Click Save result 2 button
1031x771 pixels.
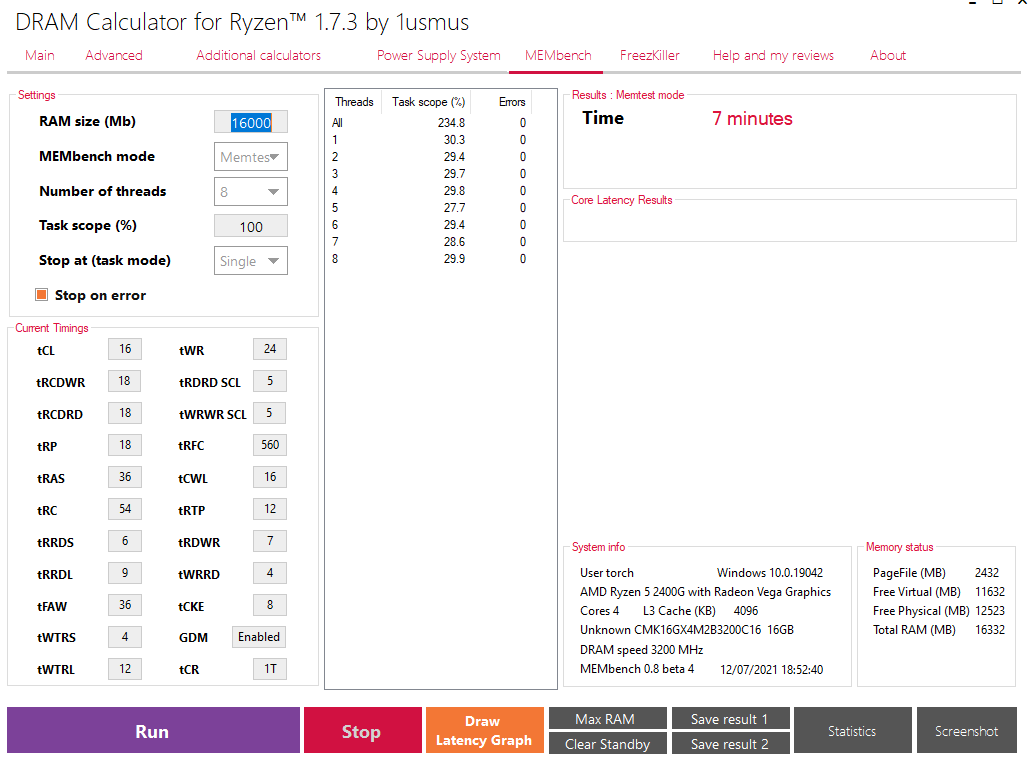(x=731, y=743)
